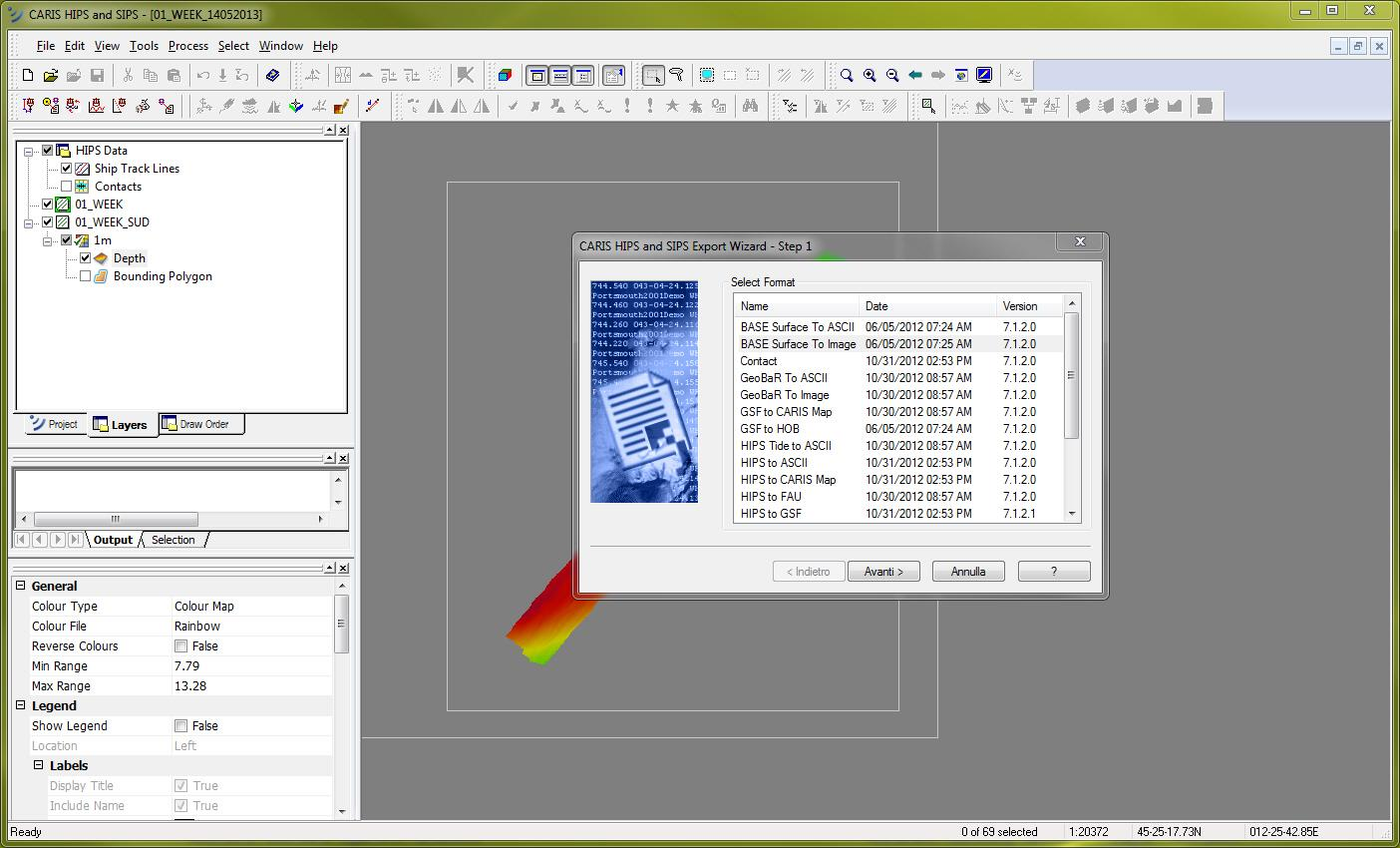This screenshot has height=848, width=1400.
Task: Click the ? help button in wizard
Action: pyautogui.click(x=1054, y=572)
